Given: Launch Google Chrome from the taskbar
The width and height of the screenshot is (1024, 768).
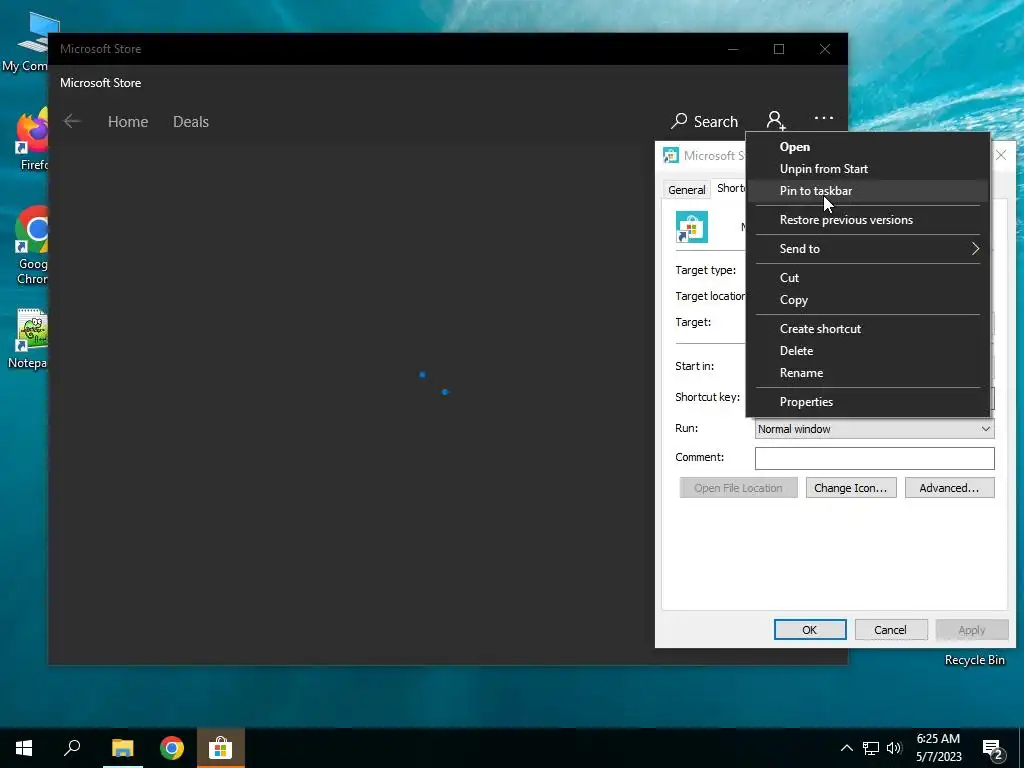Looking at the screenshot, I should [x=172, y=748].
